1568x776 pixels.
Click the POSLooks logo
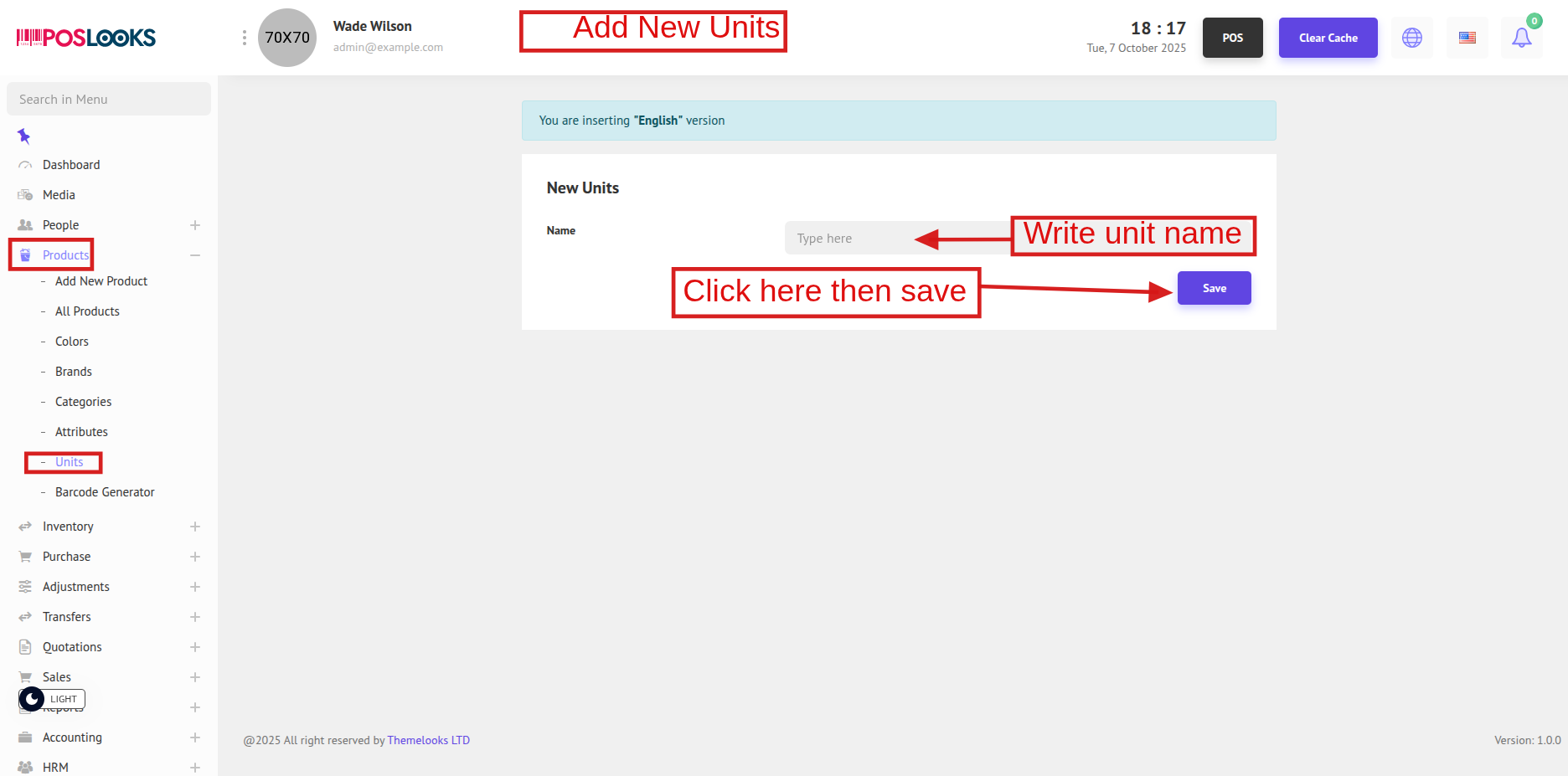point(86,38)
